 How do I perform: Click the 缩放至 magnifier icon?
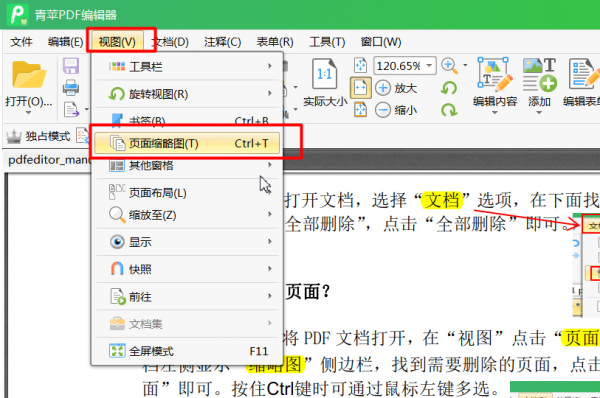(x=117, y=215)
